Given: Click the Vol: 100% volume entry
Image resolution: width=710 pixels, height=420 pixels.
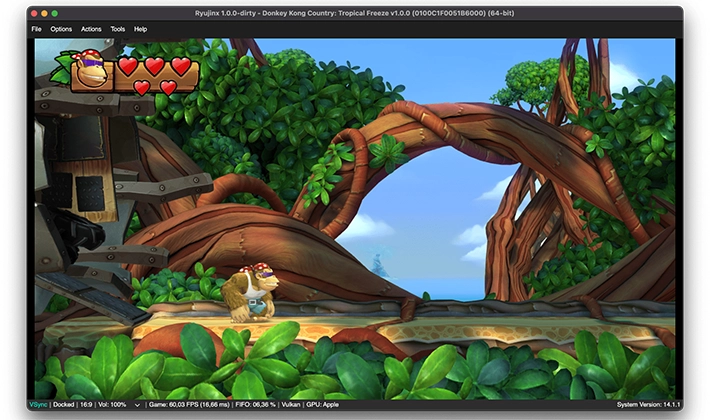Looking at the screenshot, I should 112,405.
